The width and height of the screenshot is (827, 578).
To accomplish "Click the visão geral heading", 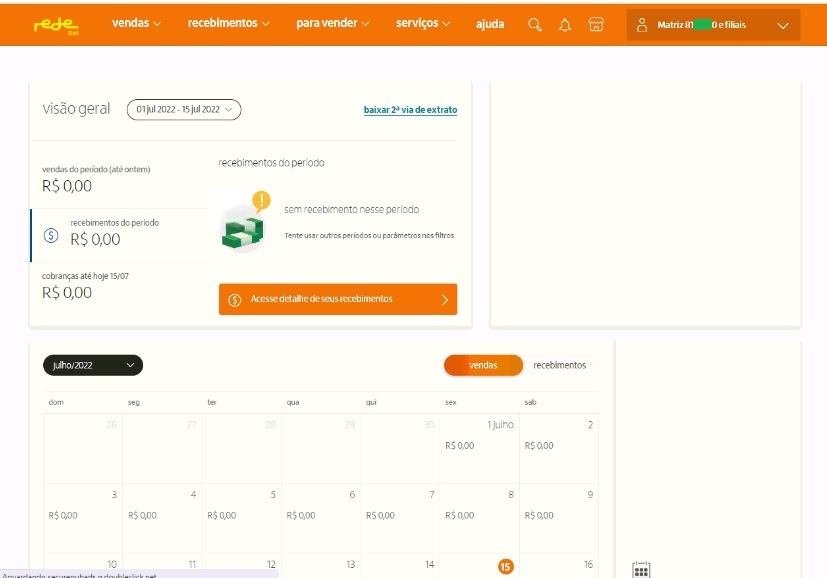I will pos(76,109).
